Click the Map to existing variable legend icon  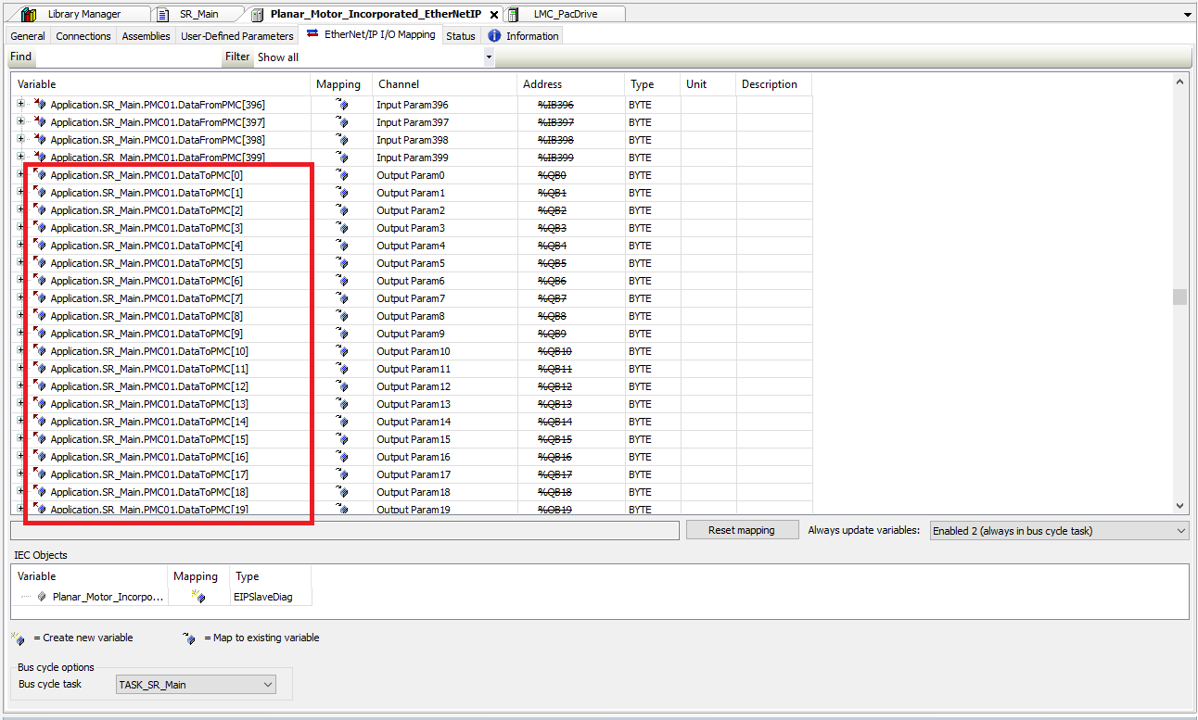pos(188,637)
